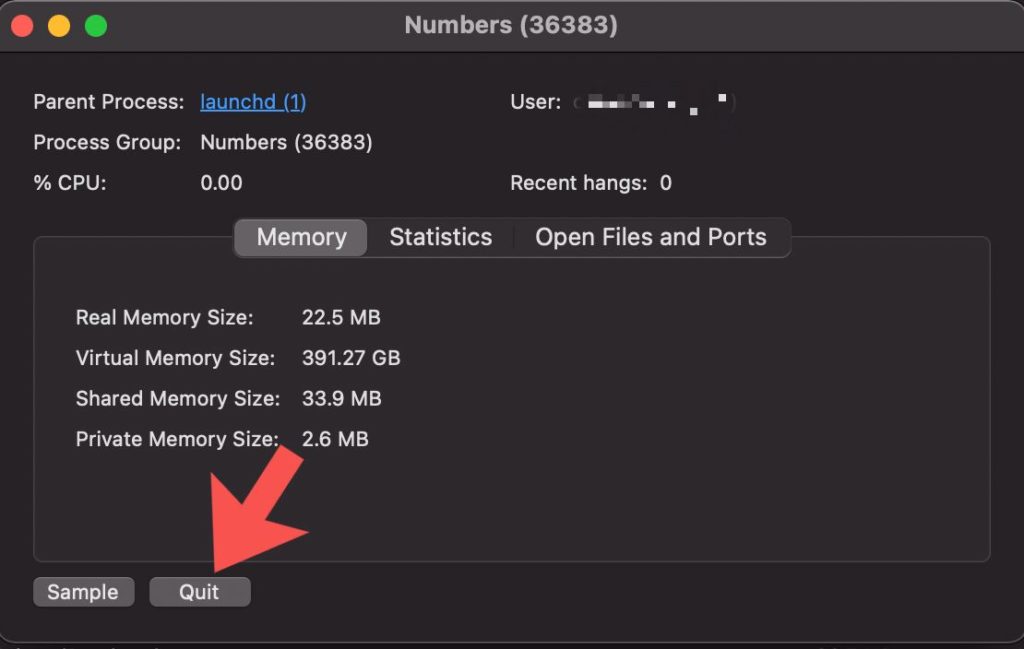Minimize the window with the yellow button

59,26
